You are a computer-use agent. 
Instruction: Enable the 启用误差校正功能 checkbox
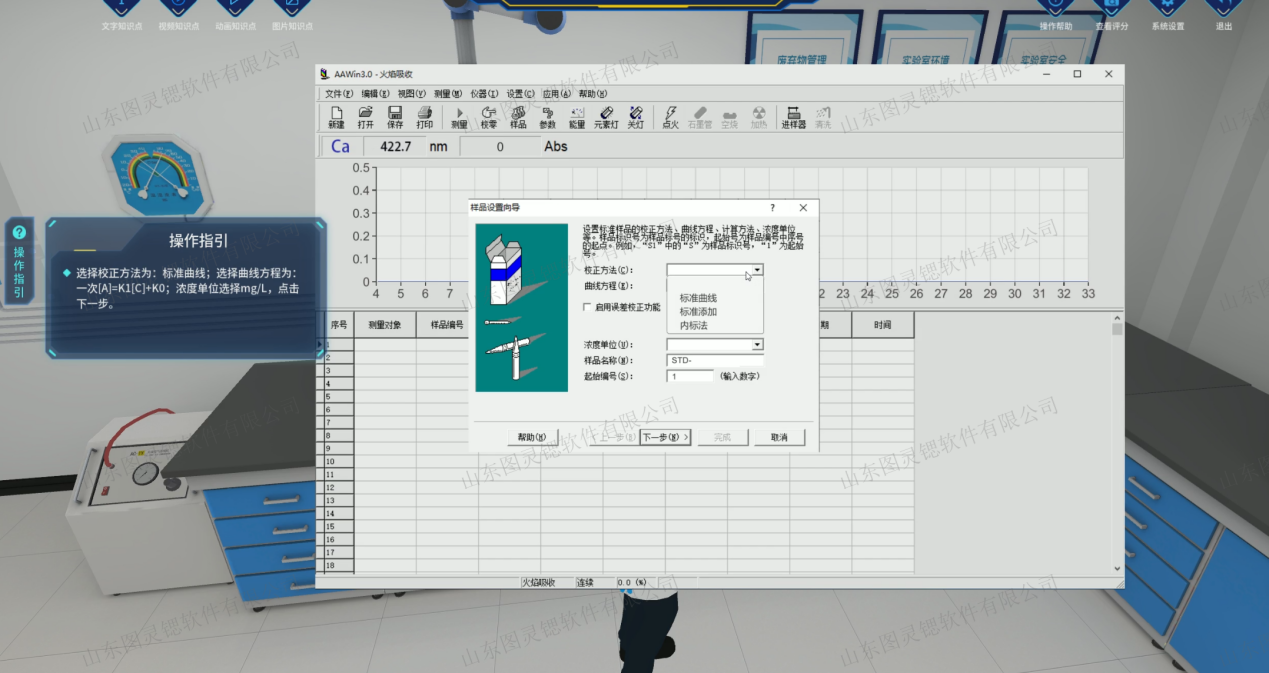587,307
